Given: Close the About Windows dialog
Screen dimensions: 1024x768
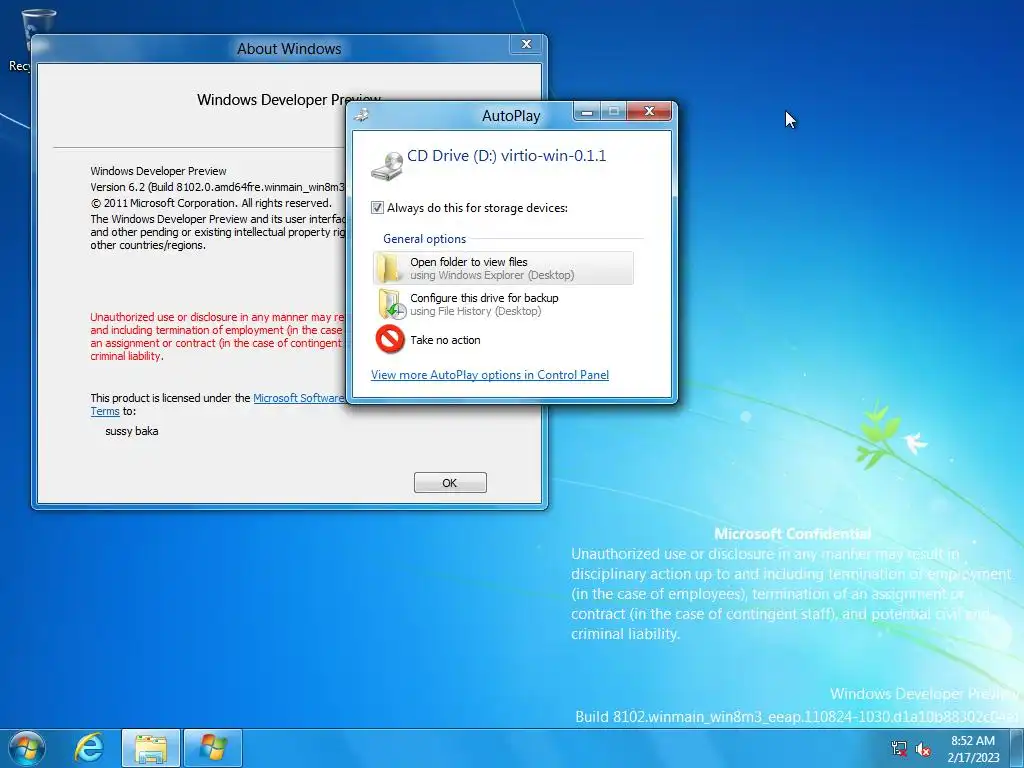Looking at the screenshot, I should (526, 44).
